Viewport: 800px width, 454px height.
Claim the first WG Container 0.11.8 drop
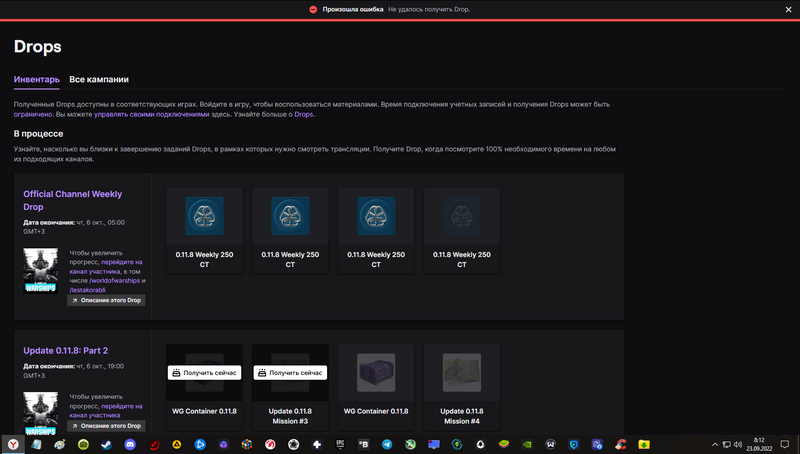[x=204, y=373]
